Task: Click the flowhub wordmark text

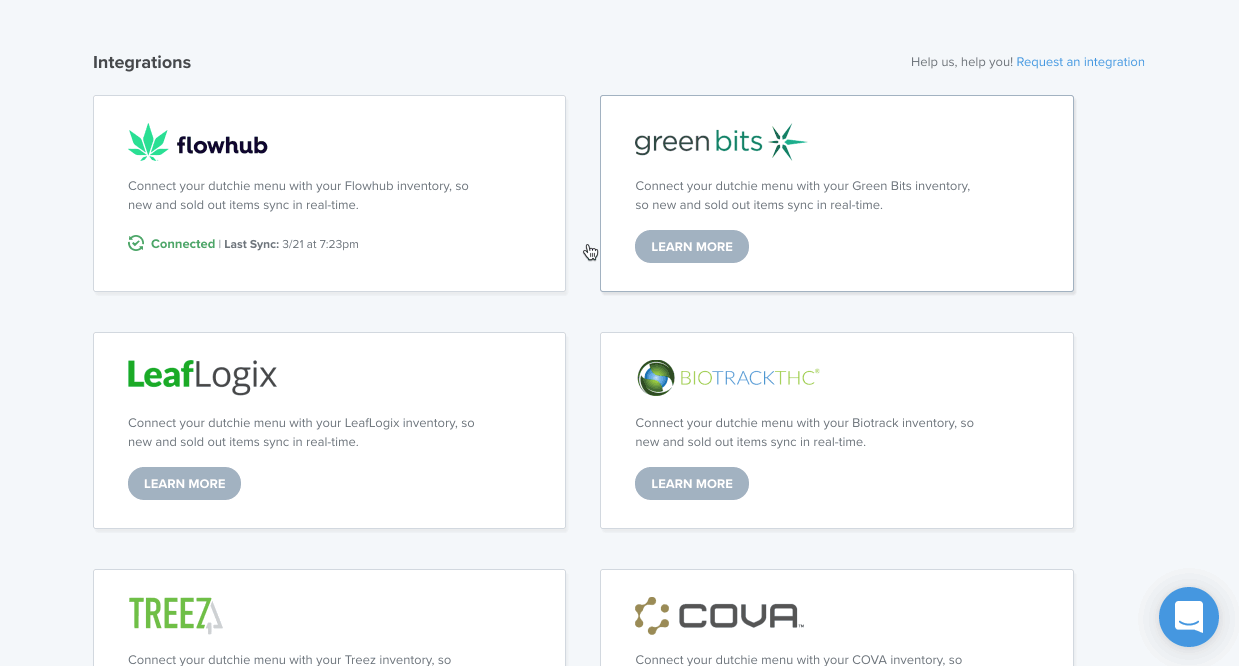Action: pyautogui.click(x=222, y=145)
